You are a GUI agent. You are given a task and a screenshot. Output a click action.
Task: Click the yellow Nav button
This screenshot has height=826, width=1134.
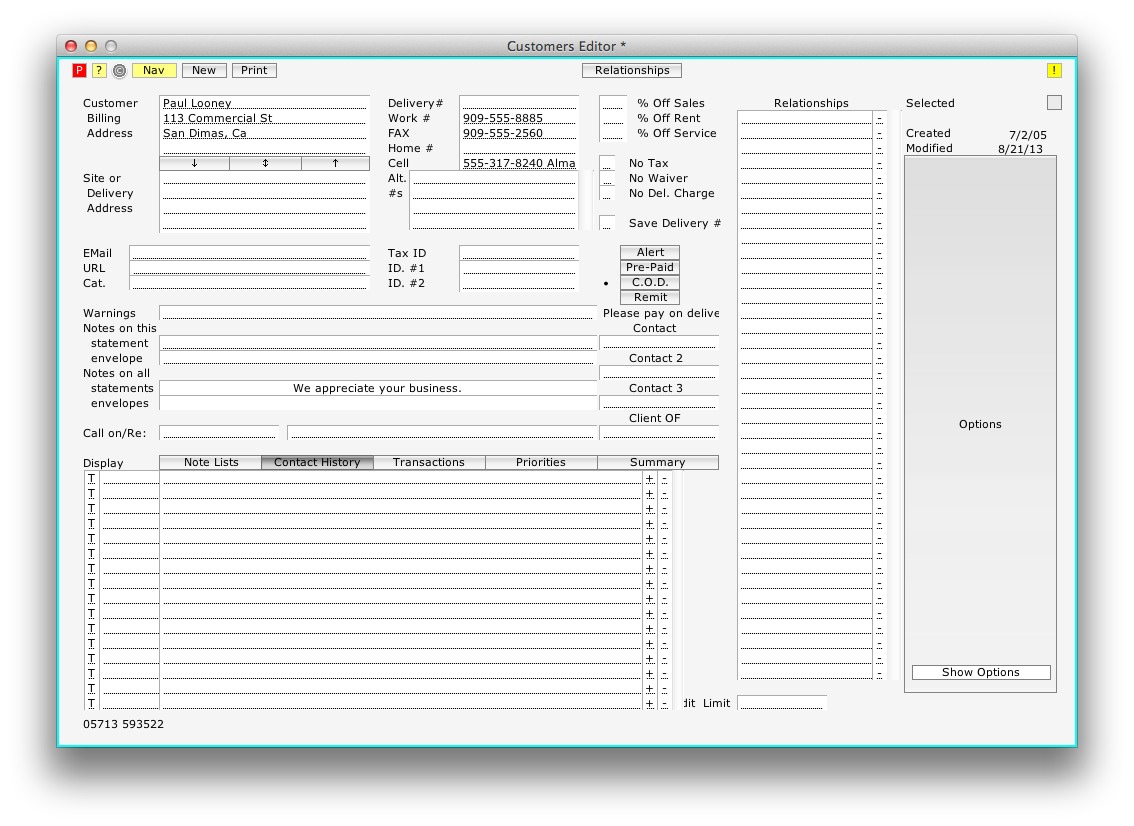click(154, 70)
